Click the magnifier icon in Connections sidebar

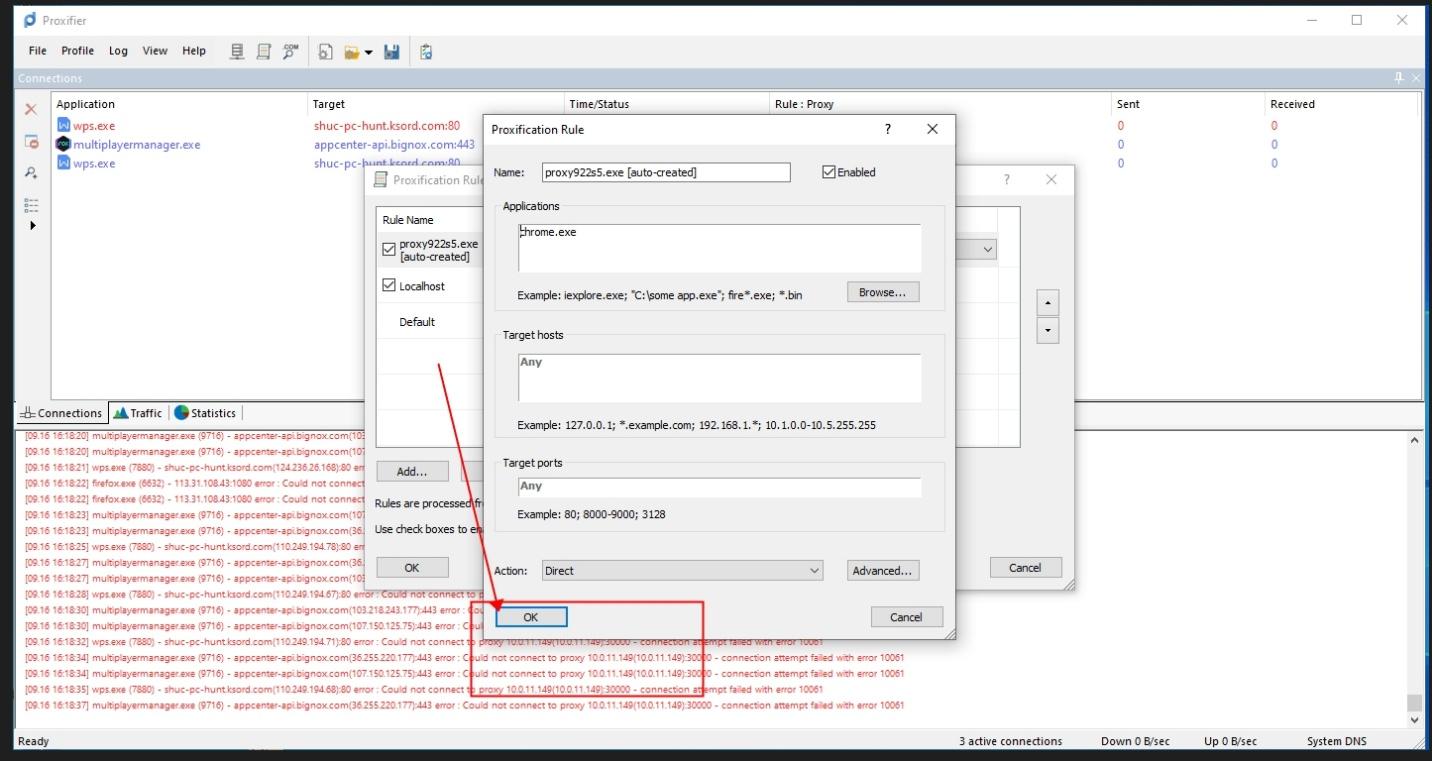(x=31, y=173)
